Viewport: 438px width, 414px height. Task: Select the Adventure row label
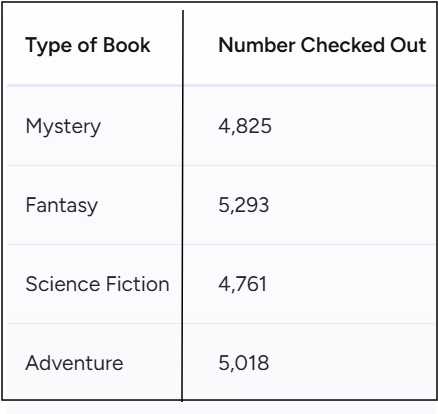coord(74,363)
